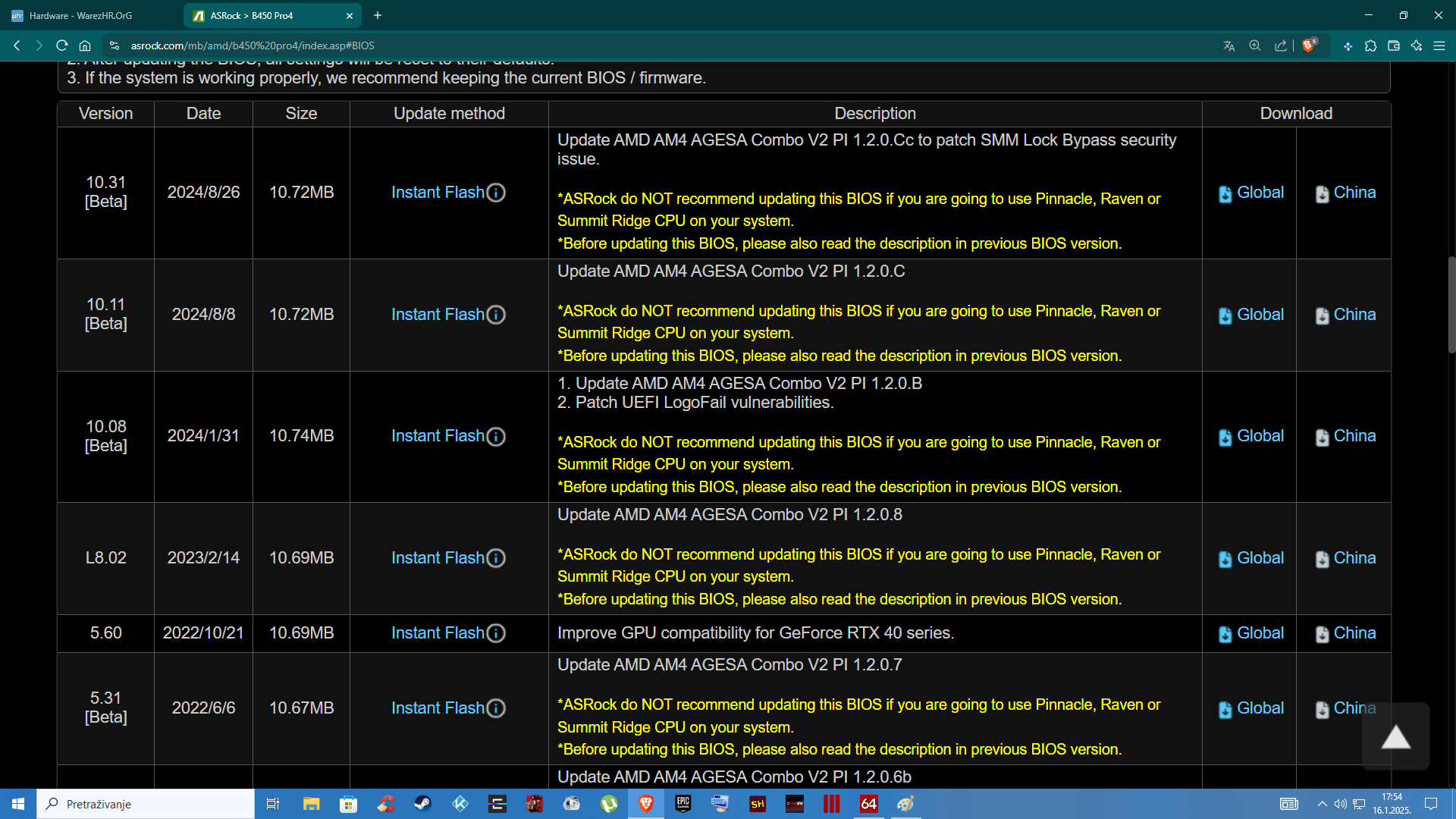Click the back-to-top arrow button
1456x819 pixels.
point(1395,736)
